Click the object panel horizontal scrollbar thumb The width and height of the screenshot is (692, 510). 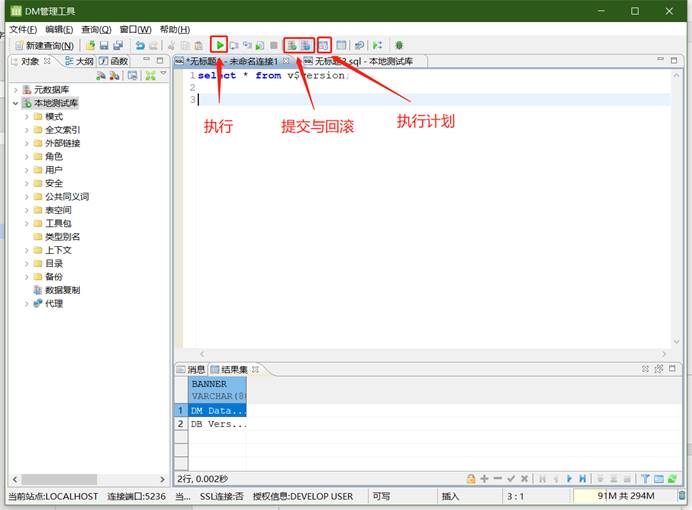click(59, 479)
